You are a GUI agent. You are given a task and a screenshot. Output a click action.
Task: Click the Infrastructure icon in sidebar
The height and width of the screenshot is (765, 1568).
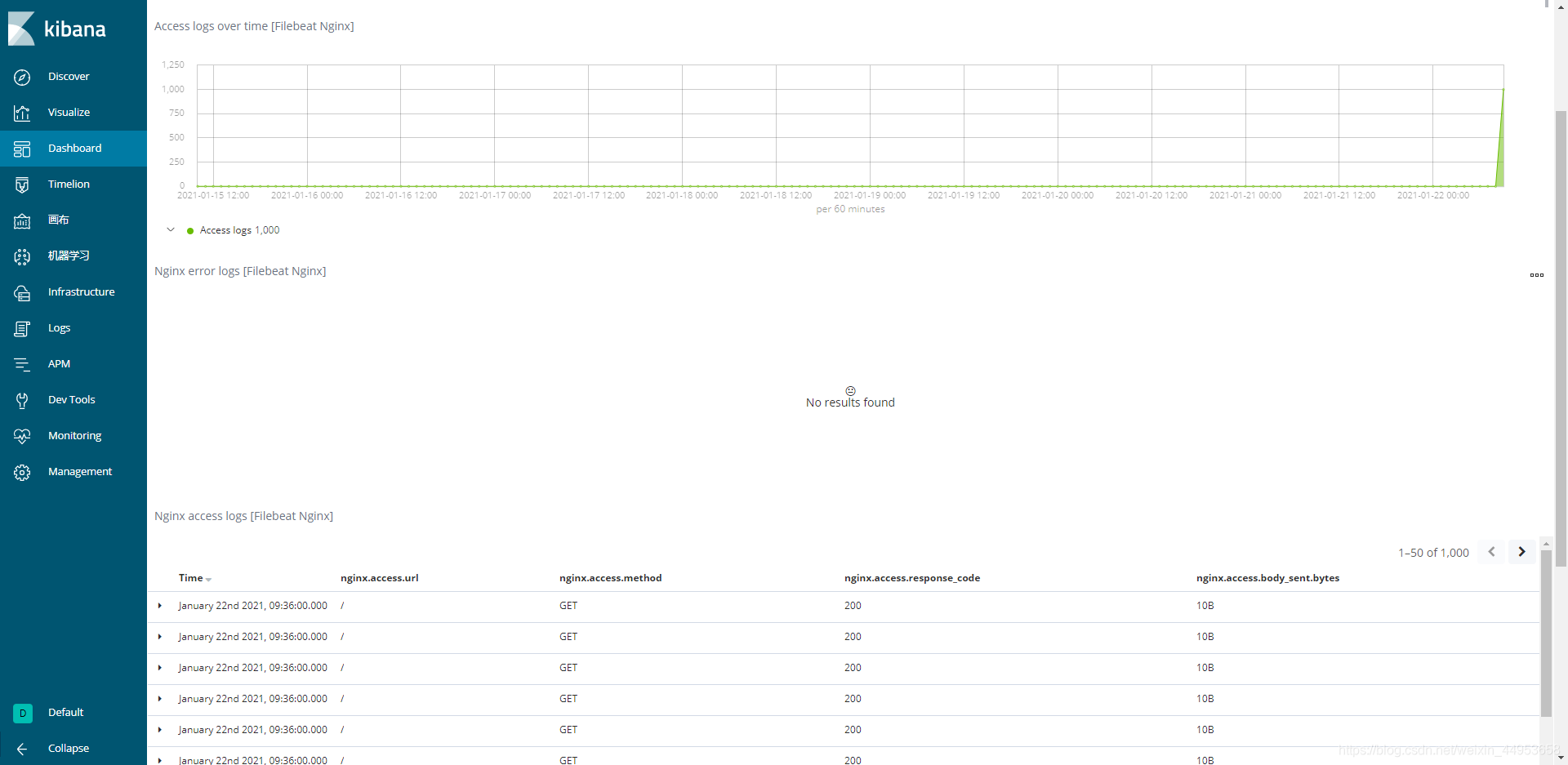tap(22, 292)
